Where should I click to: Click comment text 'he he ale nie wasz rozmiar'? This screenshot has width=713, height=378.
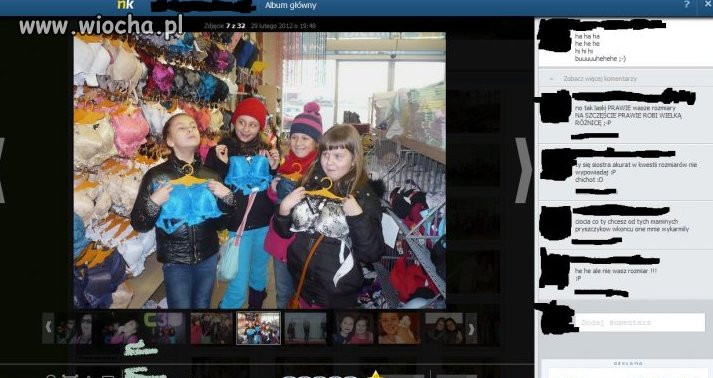coord(615,271)
